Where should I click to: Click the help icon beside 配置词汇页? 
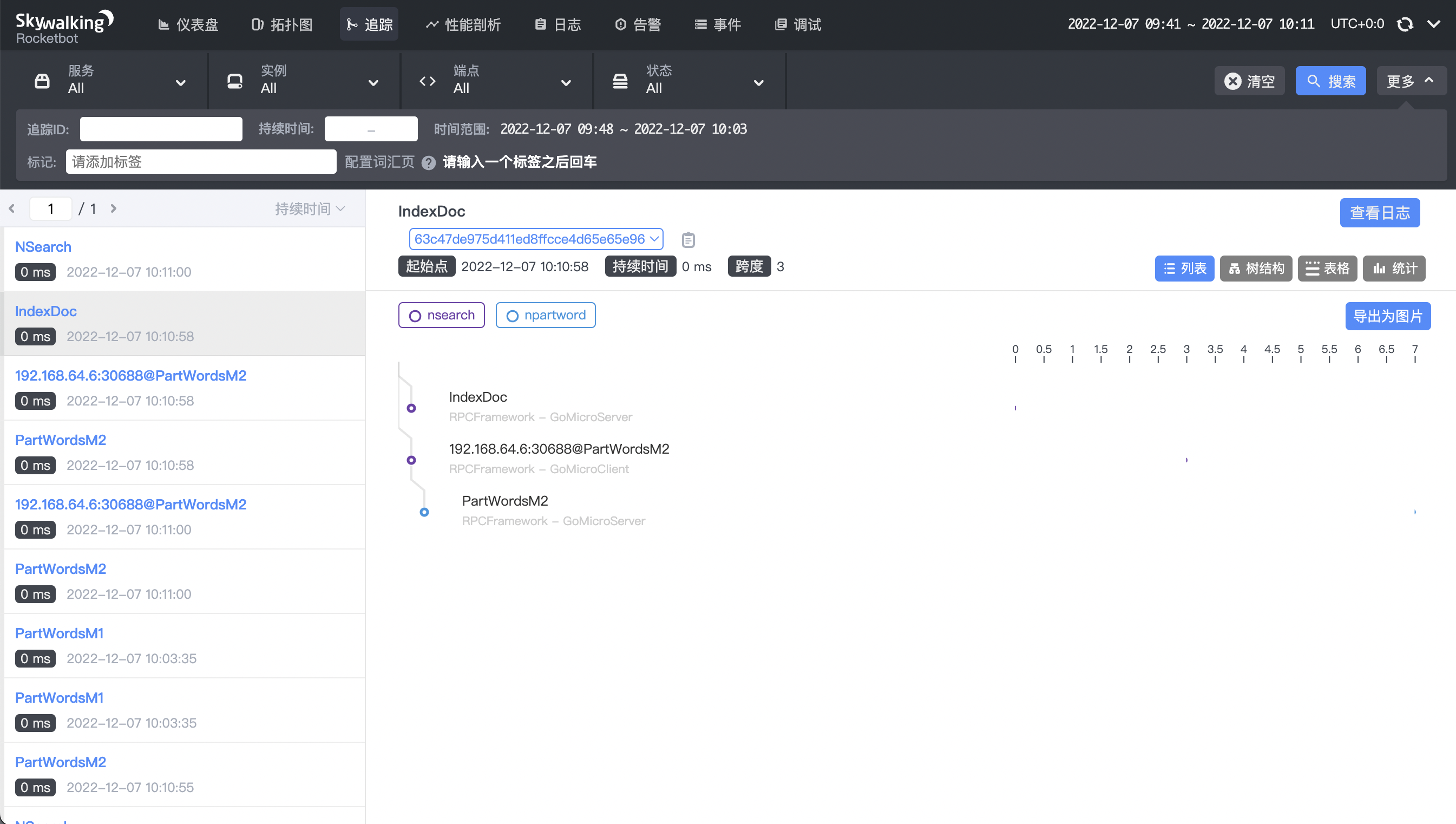point(429,163)
